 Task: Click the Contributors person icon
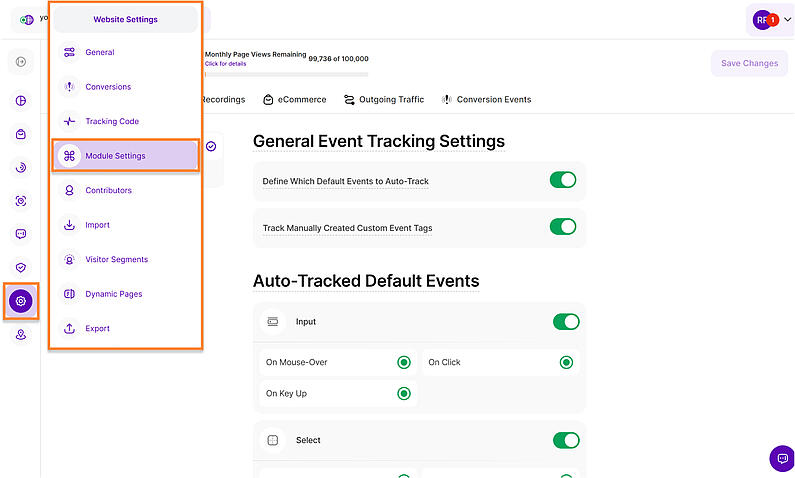coord(69,190)
